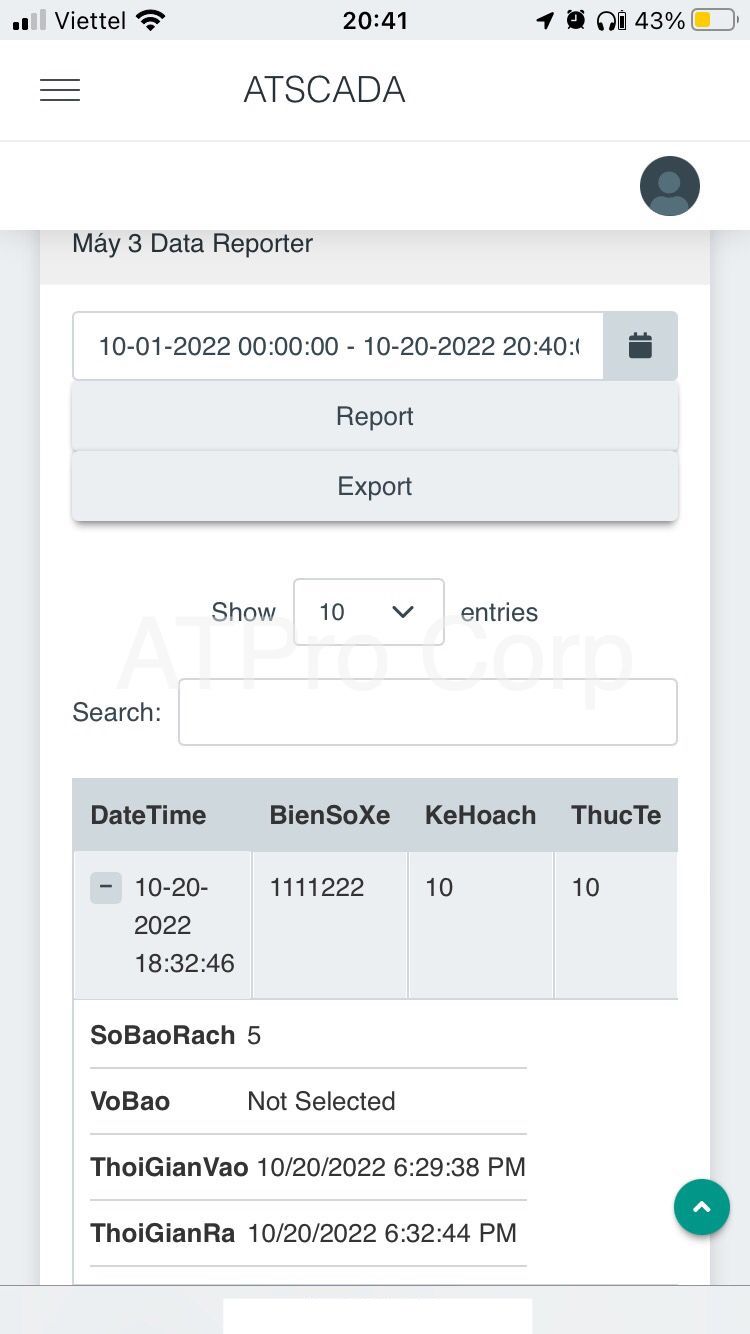
Task: Click the Export button
Action: tap(375, 486)
